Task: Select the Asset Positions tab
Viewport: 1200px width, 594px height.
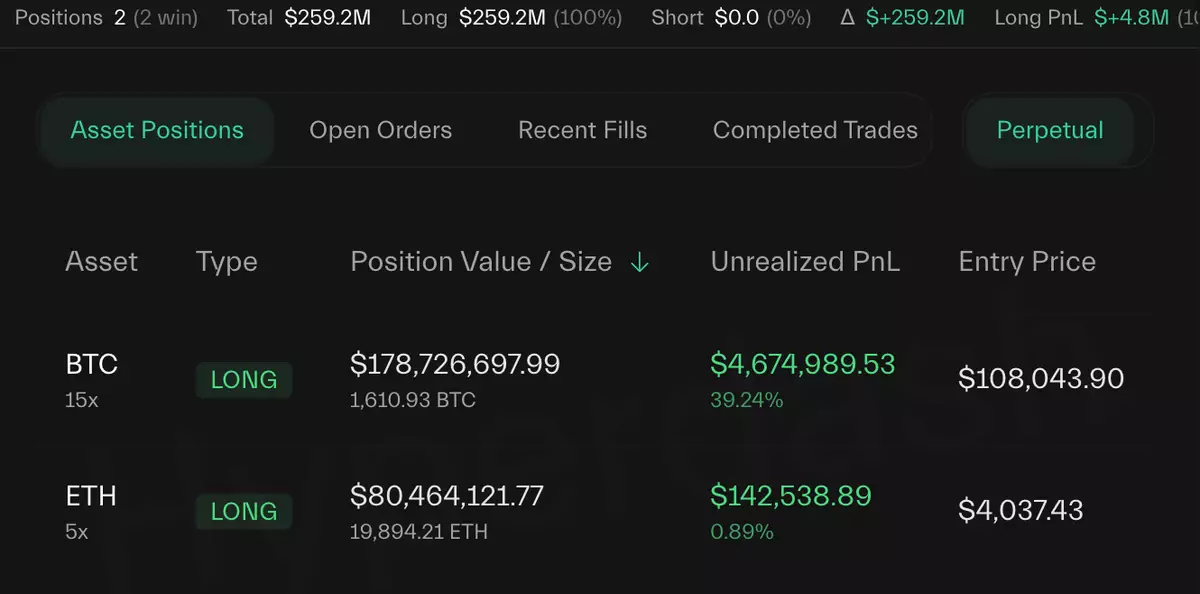Action: [x=157, y=130]
